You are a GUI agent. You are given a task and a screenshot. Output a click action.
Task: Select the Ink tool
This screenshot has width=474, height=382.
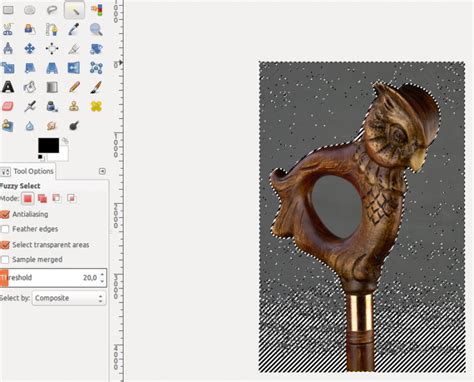[x=52, y=107]
